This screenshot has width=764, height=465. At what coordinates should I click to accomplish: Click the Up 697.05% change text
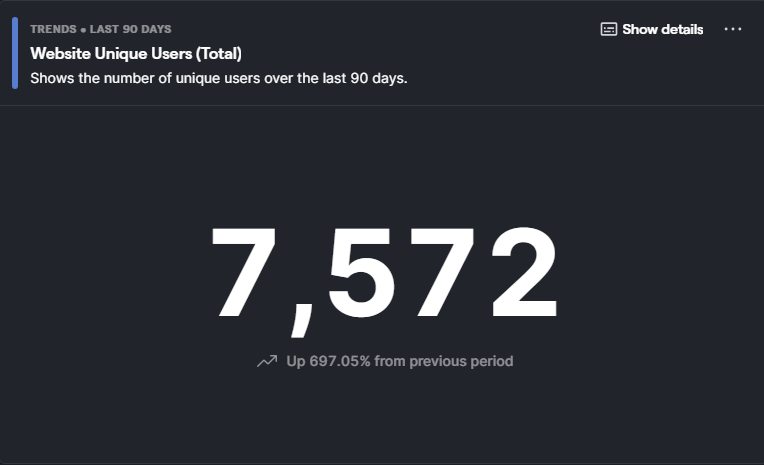point(328,361)
